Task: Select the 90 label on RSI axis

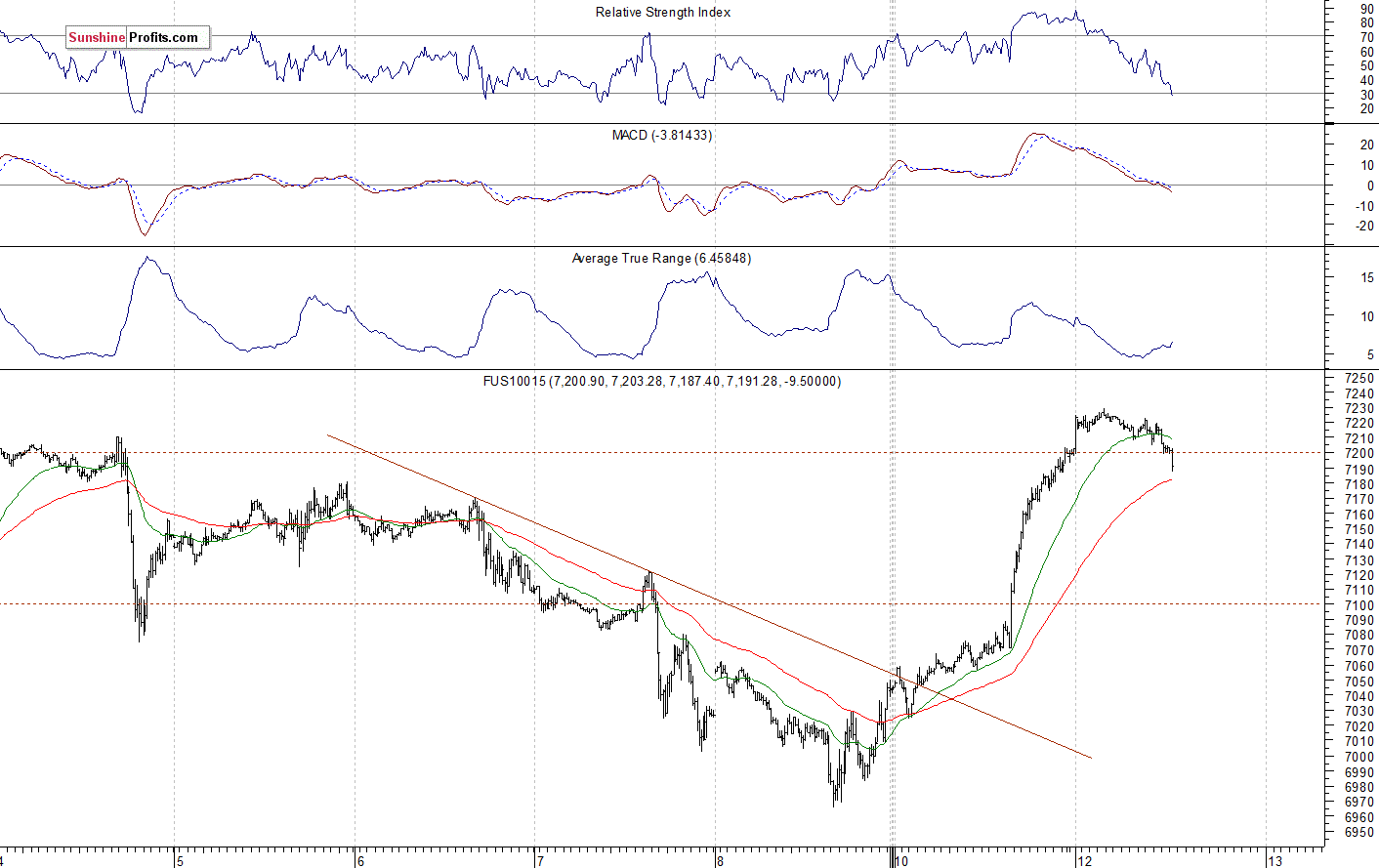Action: (1366, 8)
